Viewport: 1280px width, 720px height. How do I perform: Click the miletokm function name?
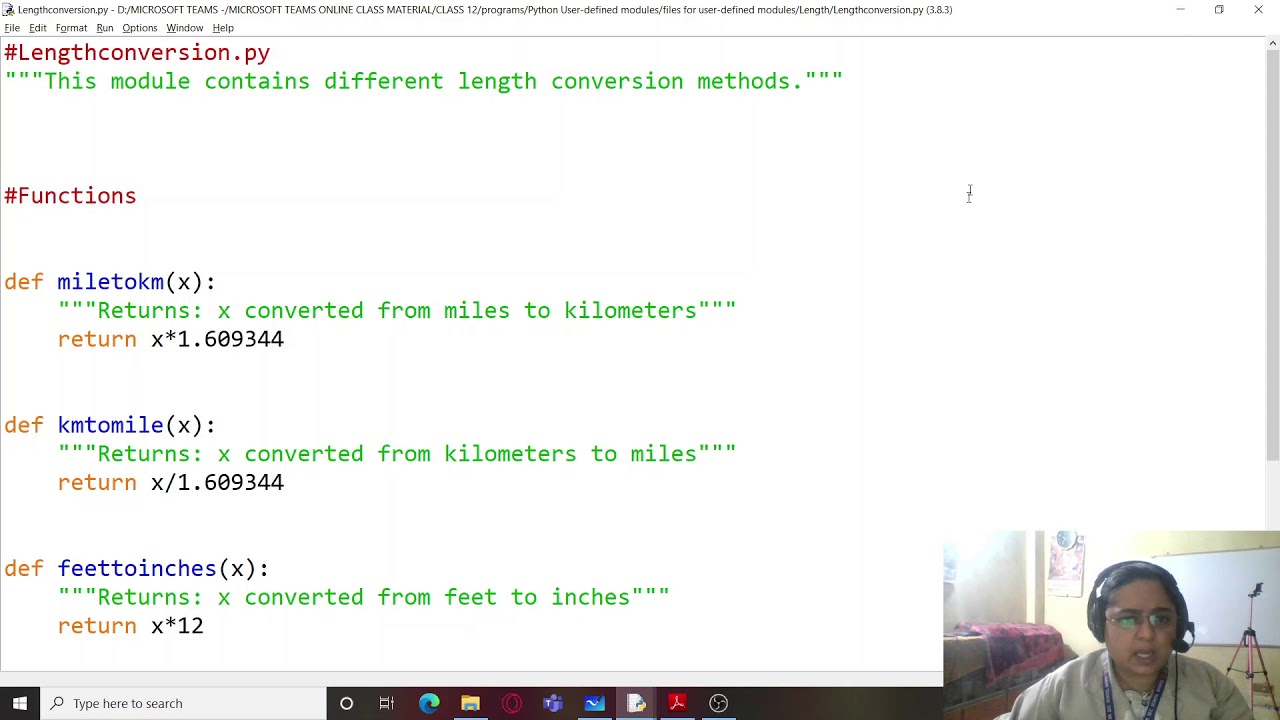(110, 282)
